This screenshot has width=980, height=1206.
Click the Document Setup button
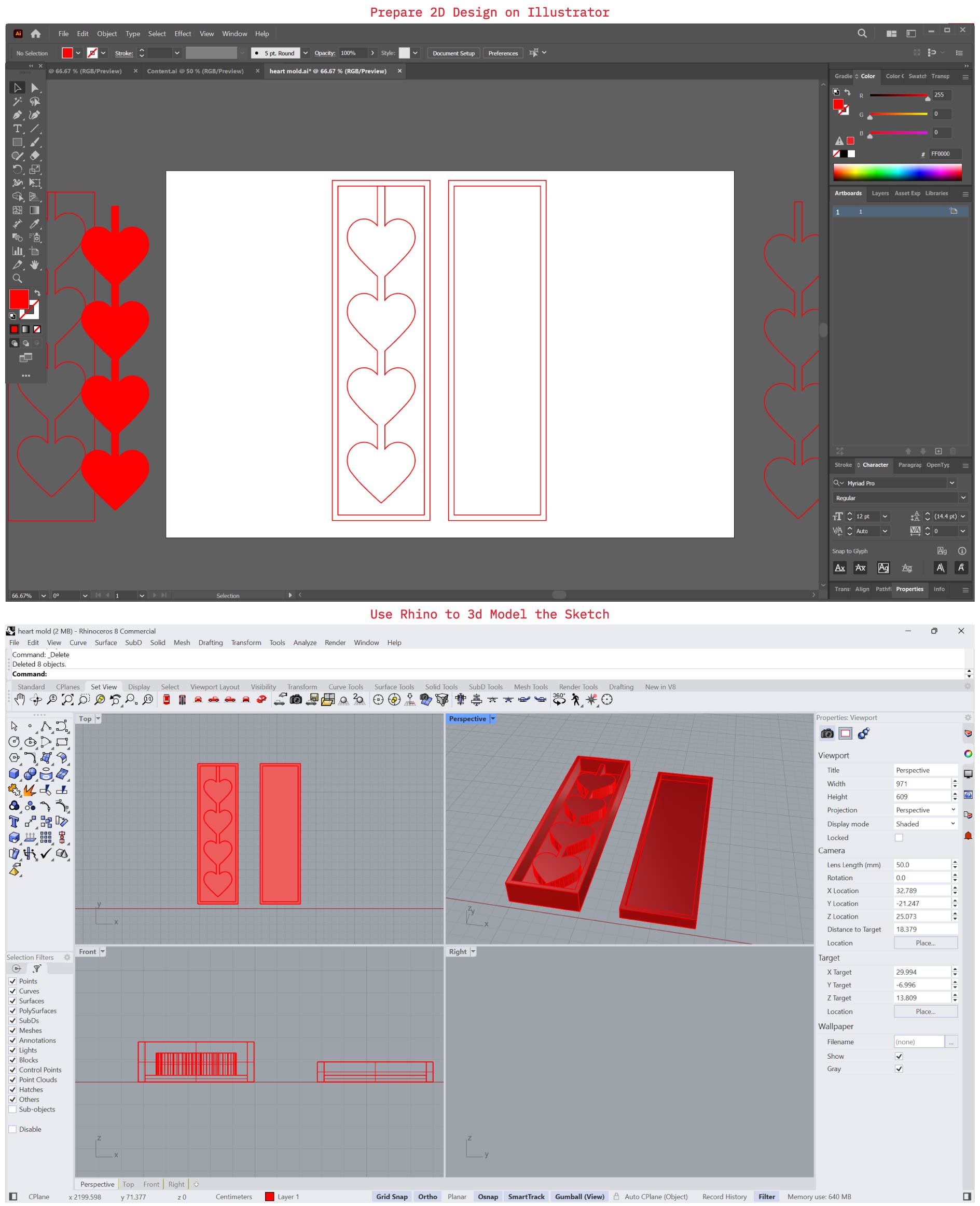[453, 53]
